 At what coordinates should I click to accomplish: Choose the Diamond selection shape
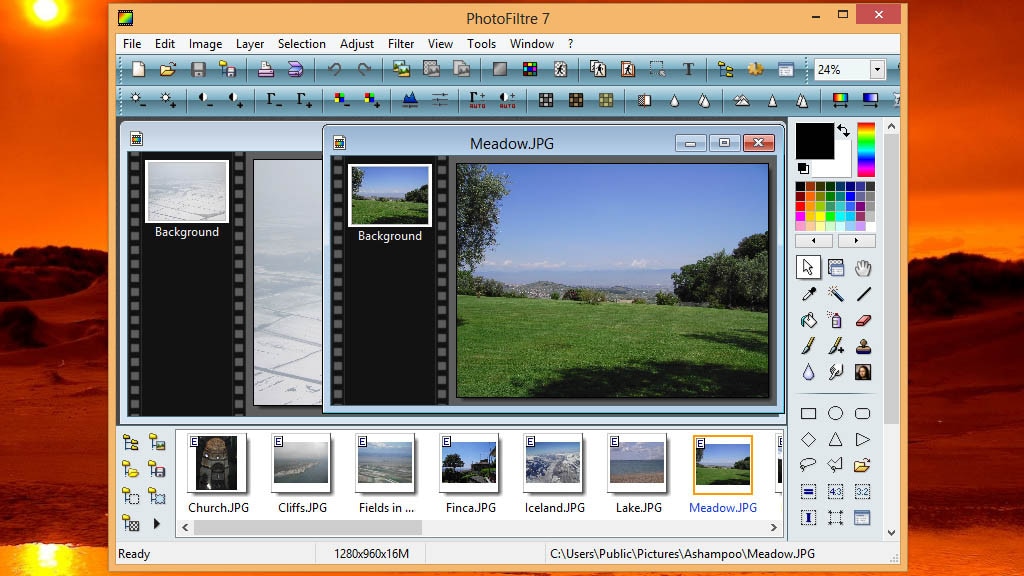tap(808, 440)
